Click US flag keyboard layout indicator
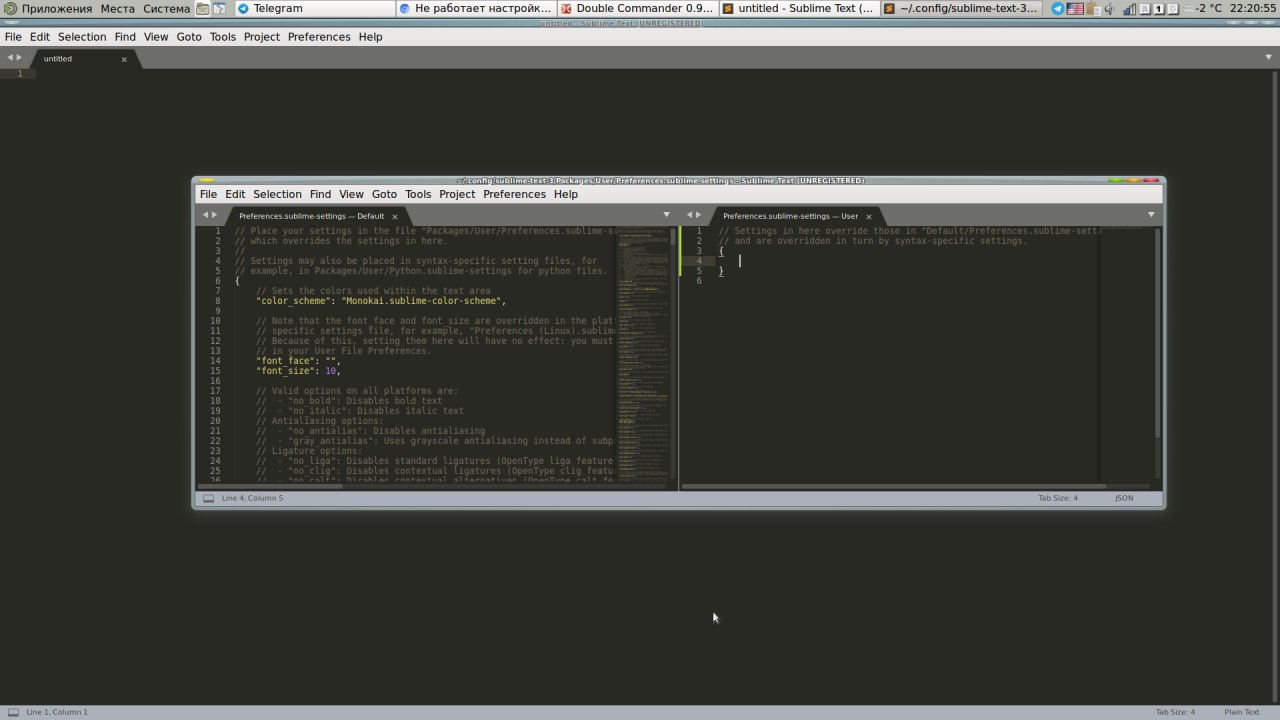The width and height of the screenshot is (1280, 720). (1075, 8)
